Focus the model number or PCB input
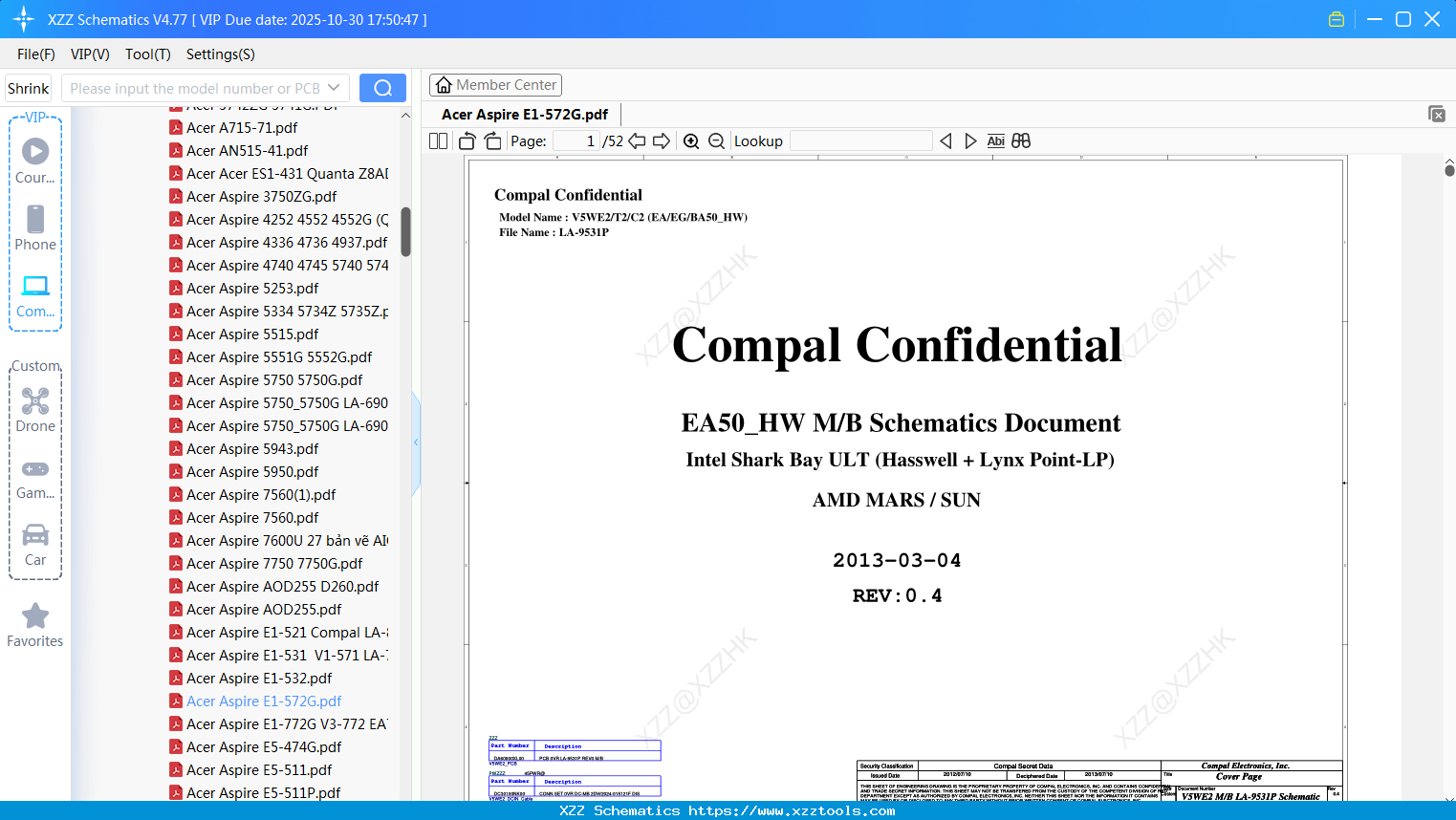Screen dimensions: 1456x820 pyautogui.click(x=194, y=88)
